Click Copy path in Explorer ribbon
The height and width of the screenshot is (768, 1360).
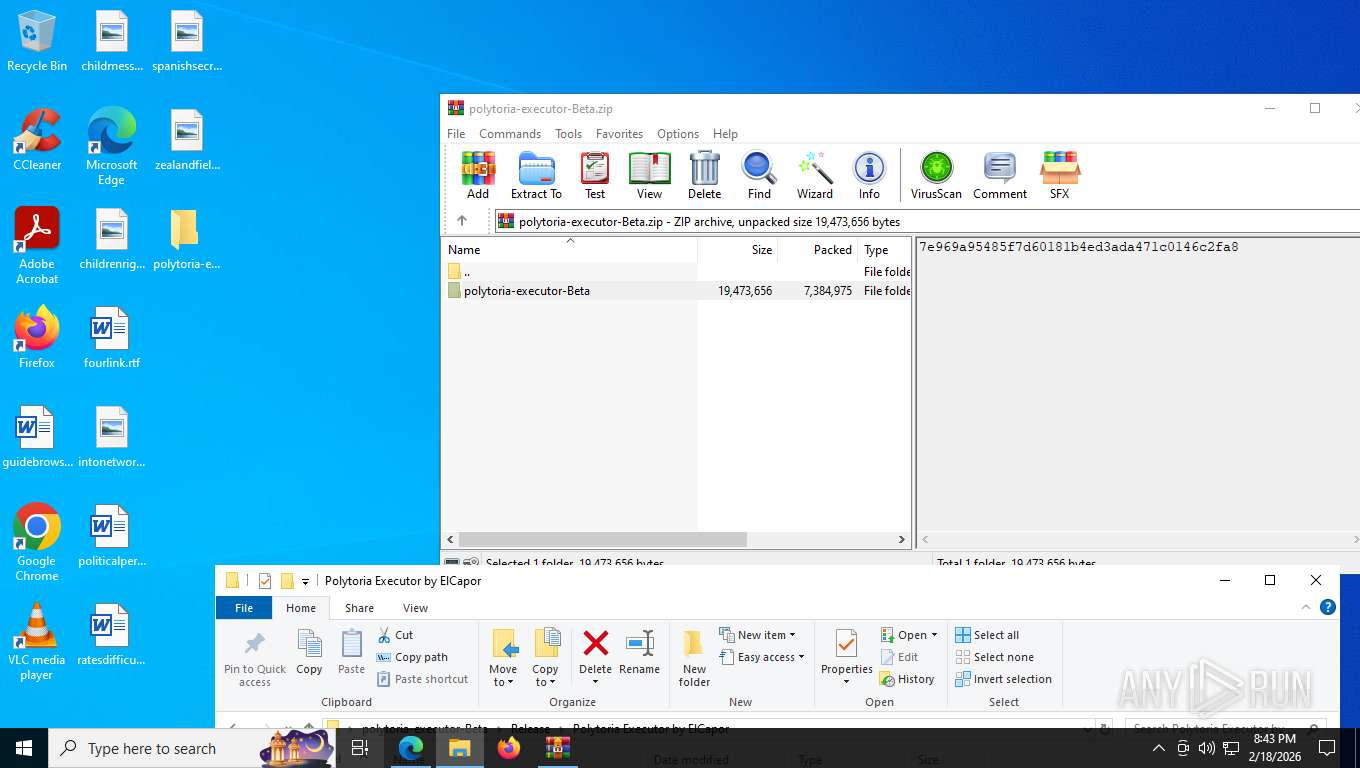pos(412,657)
